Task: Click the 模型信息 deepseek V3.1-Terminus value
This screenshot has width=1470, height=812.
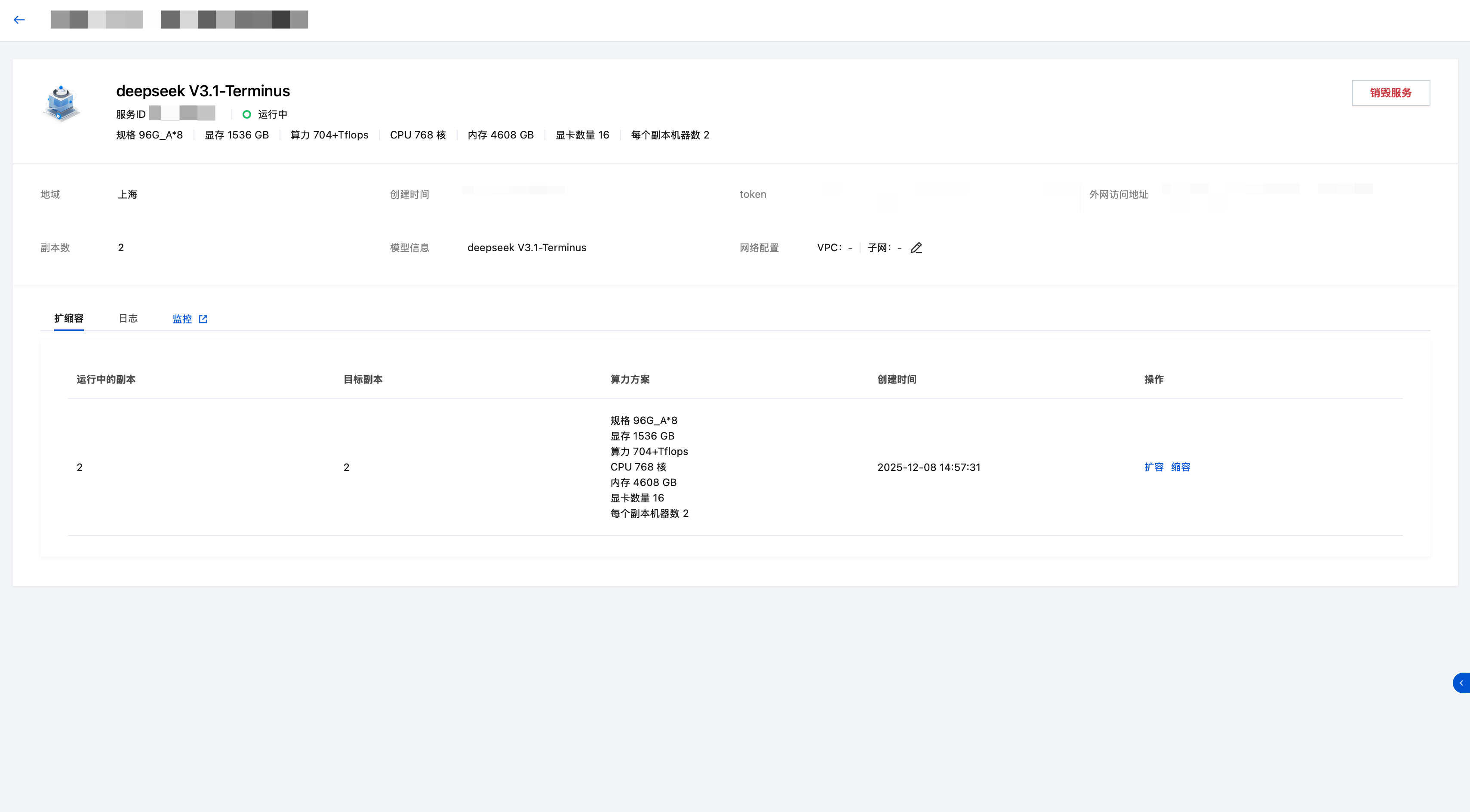Action: [526, 248]
